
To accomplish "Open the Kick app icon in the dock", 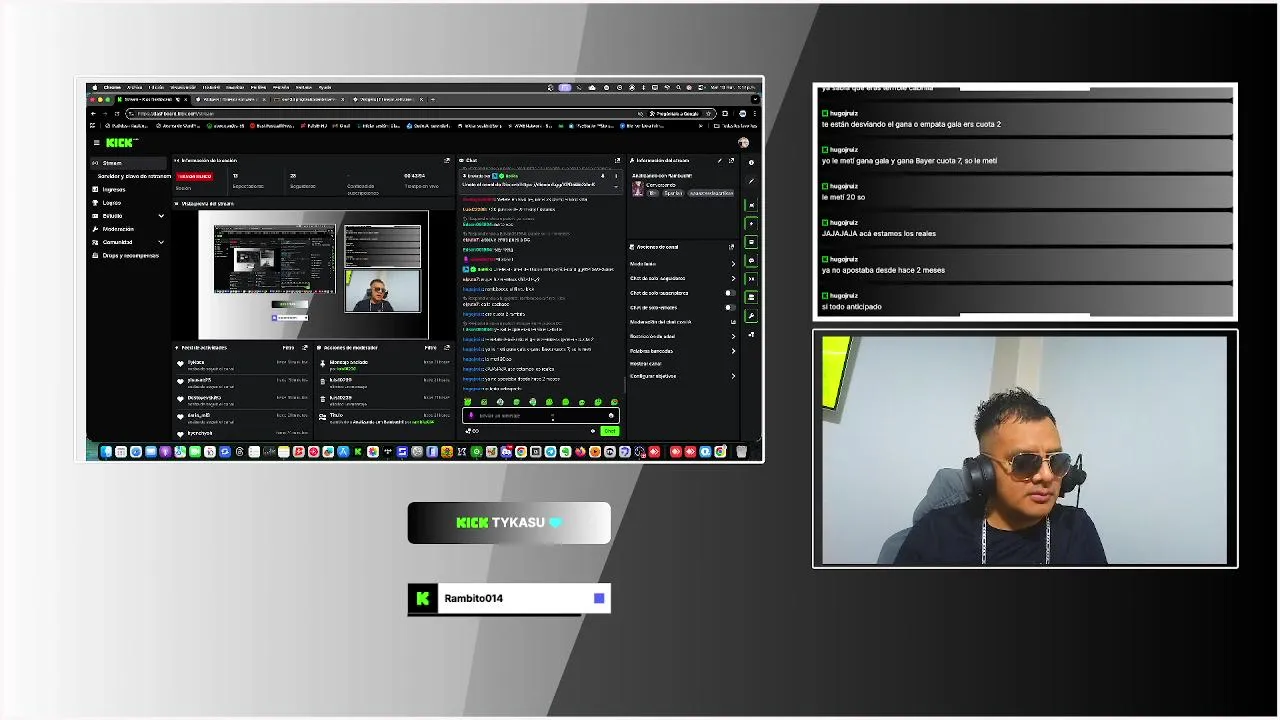I will tap(358, 452).
